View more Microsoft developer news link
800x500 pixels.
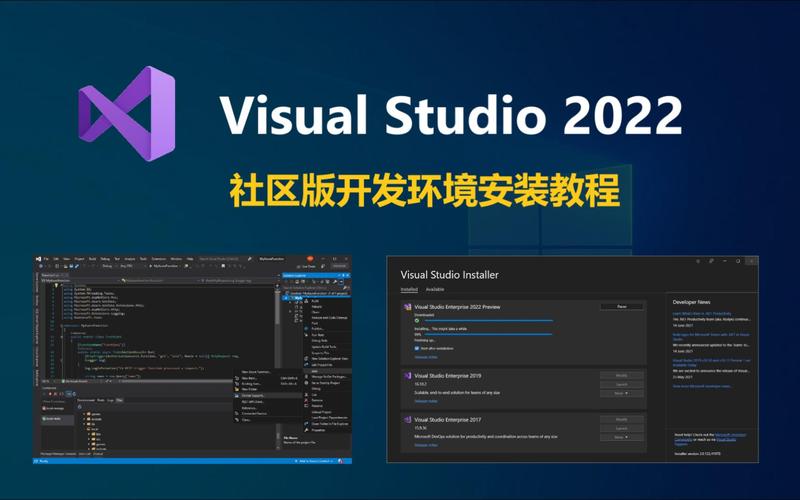(x=702, y=386)
